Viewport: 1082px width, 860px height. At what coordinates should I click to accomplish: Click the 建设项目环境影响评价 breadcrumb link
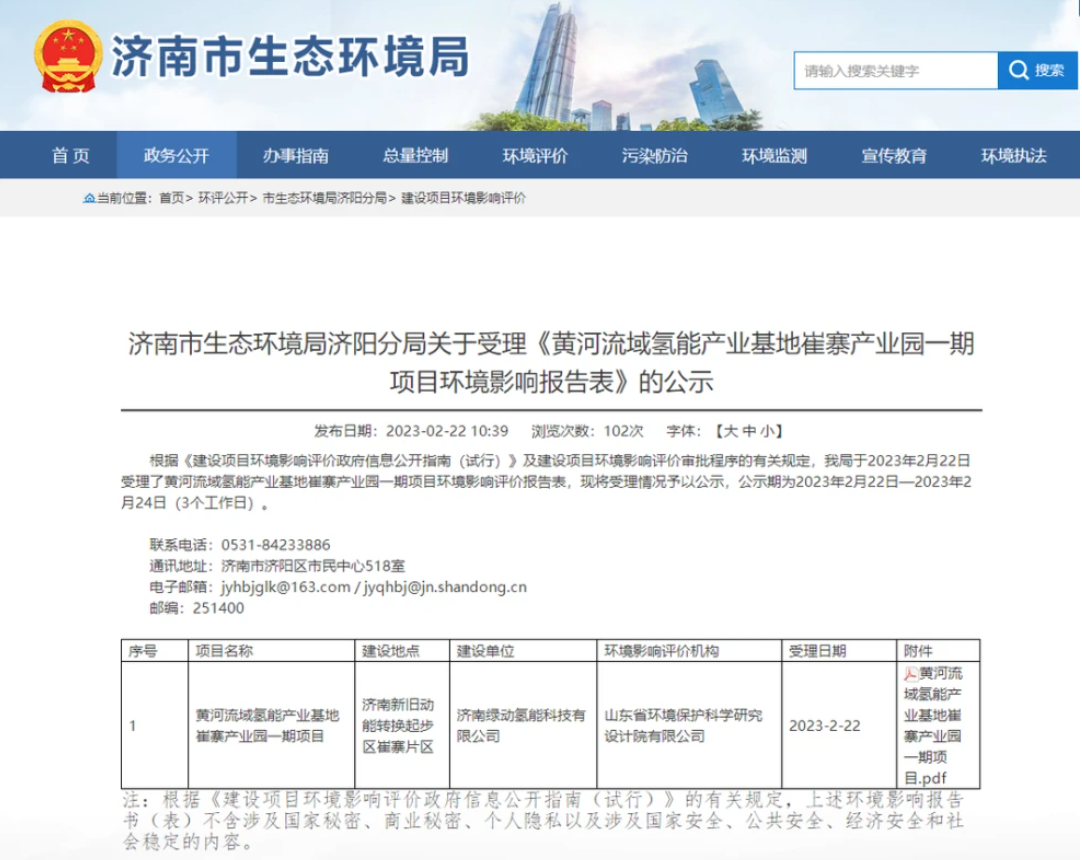[463, 198]
